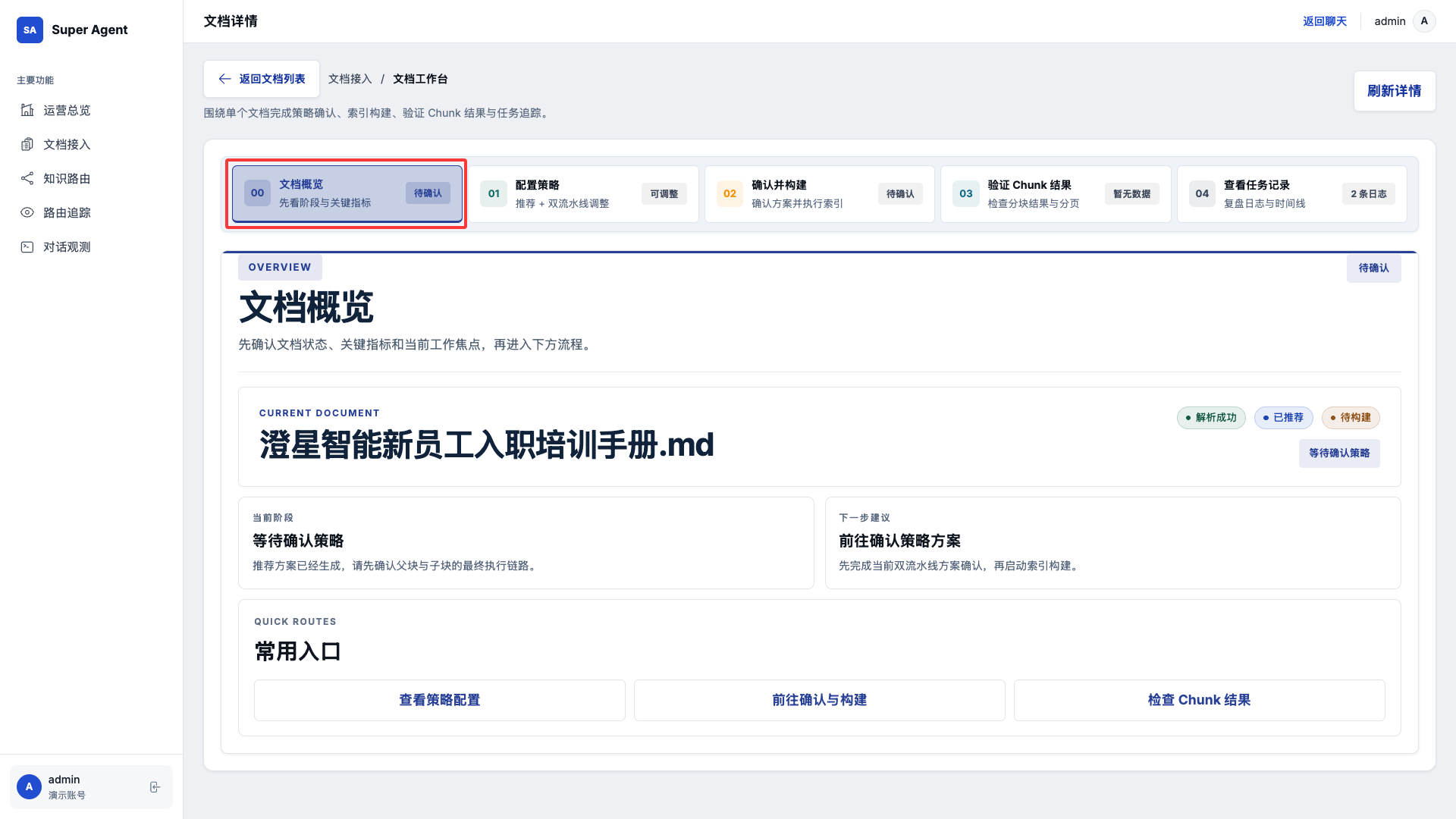Click the 刷新详情 button
Screen dimensions: 1456x819
click(x=1394, y=91)
